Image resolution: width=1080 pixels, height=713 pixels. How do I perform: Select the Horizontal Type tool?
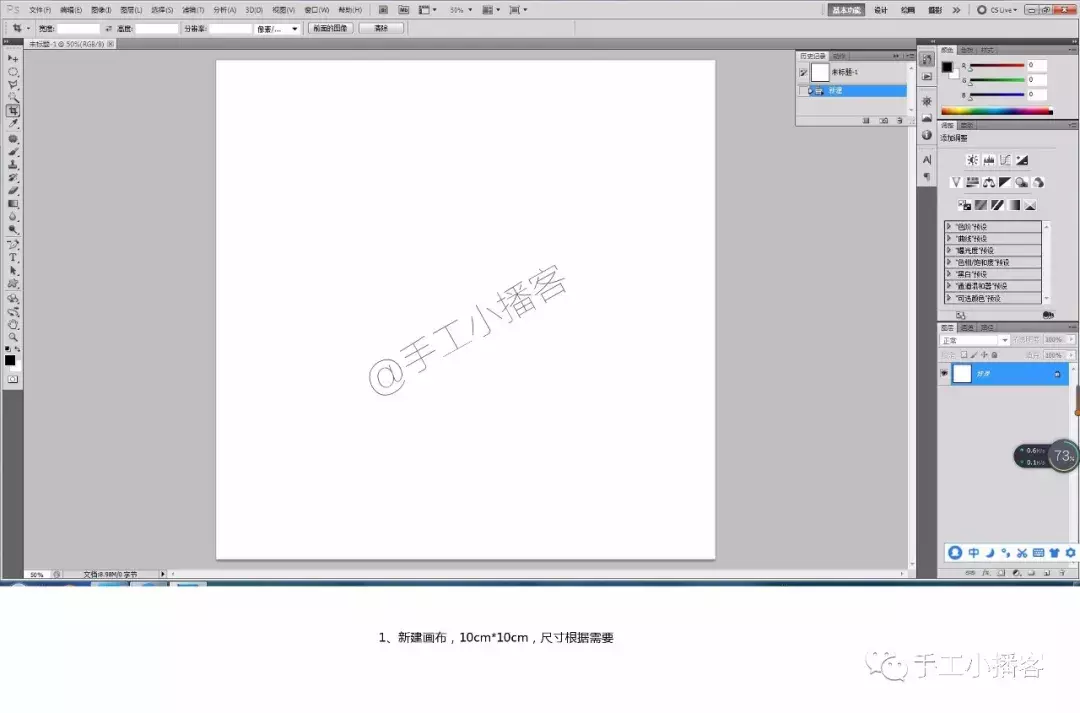(x=12, y=258)
